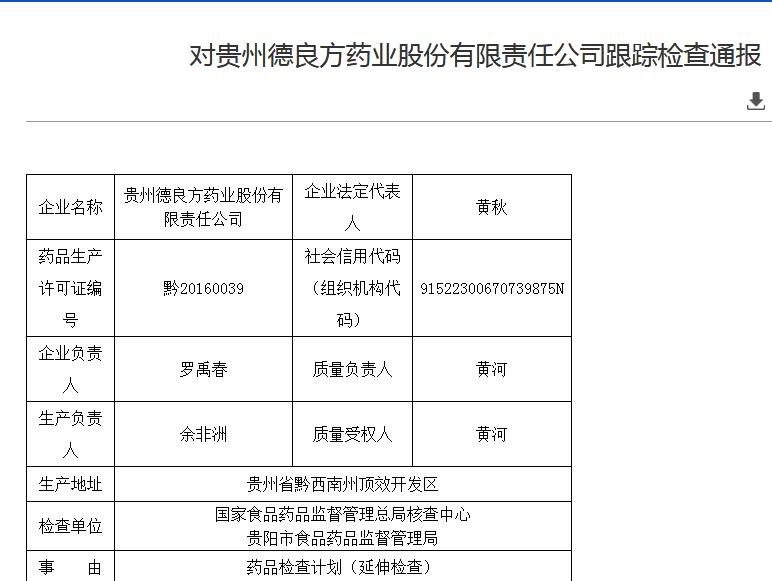Click the 药品生产许可证编号 label cell

tap(70, 289)
